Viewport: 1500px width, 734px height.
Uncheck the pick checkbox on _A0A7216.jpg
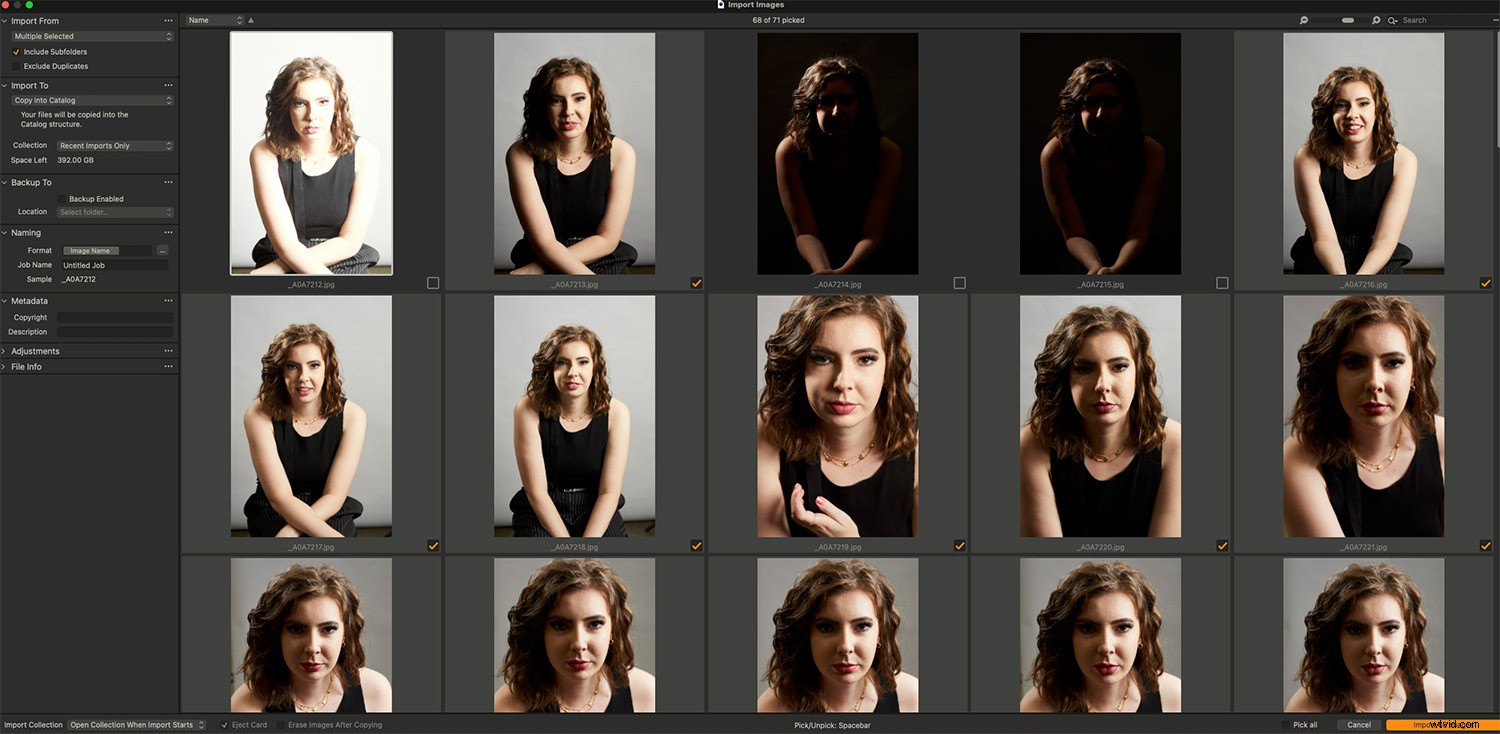[x=1485, y=282]
